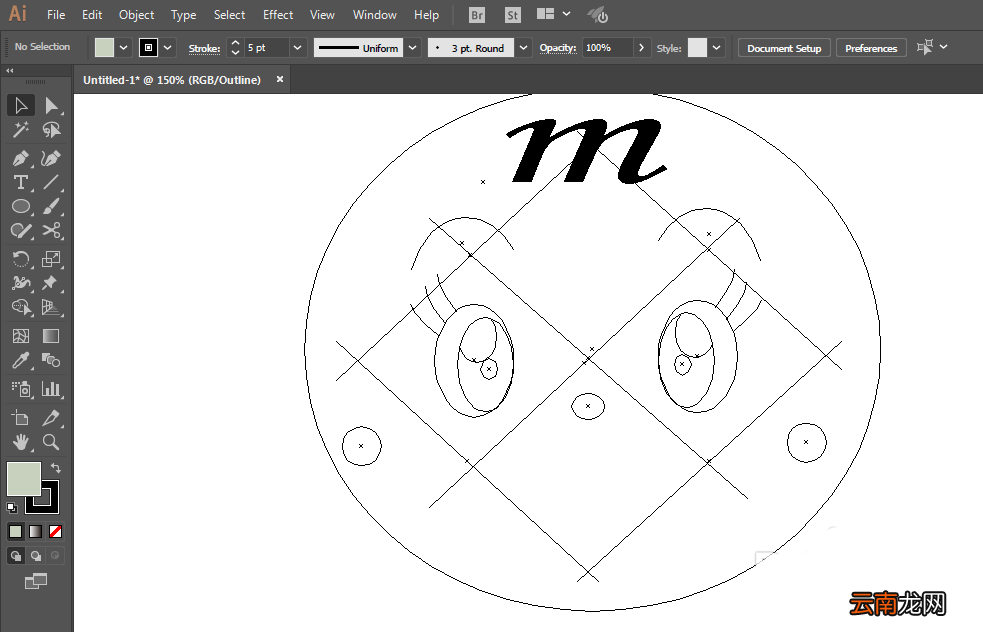Open the stroke color dropdown arrow
This screenshot has width=983, height=632.
(x=167, y=48)
